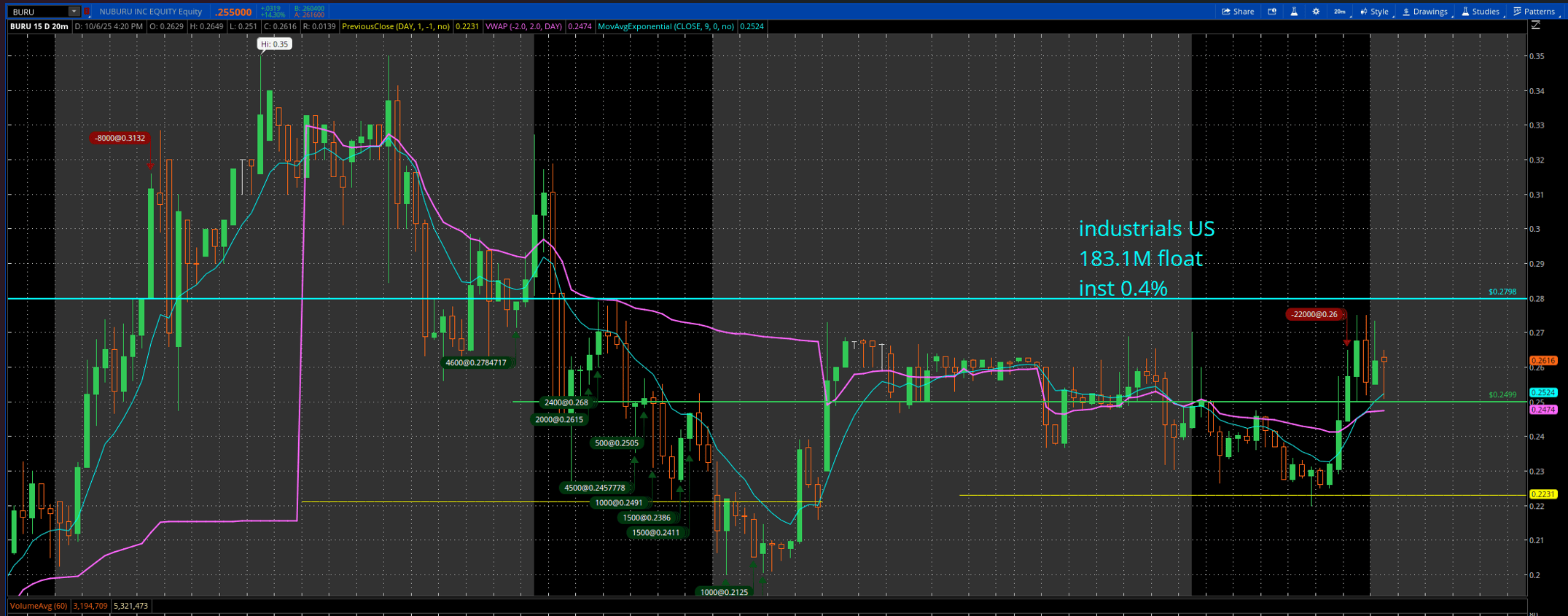The image size is (1568, 616).
Task: Select the -8000@0.3132 sell order bubble
Action: point(120,138)
